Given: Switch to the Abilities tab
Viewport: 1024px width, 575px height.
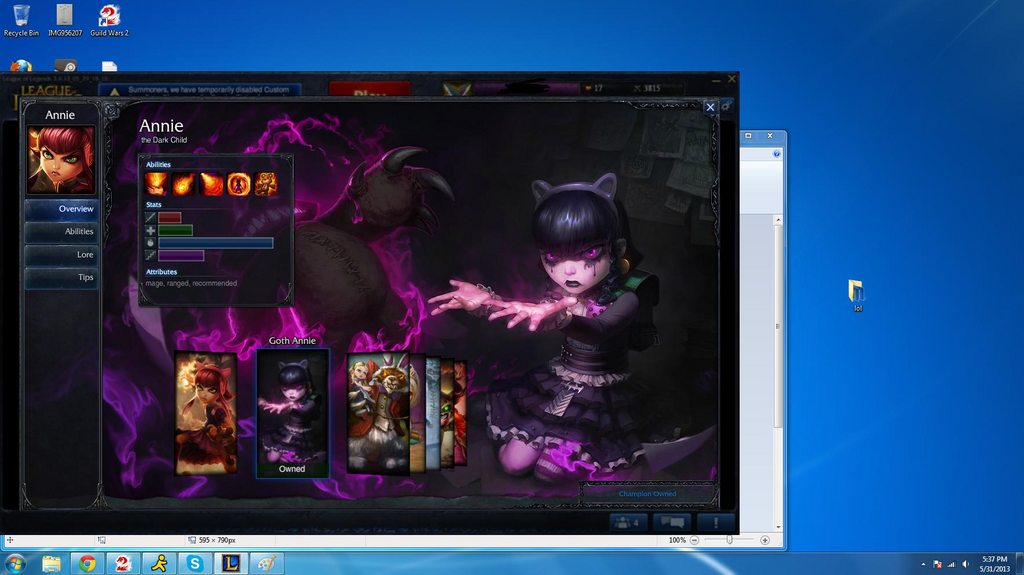Looking at the screenshot, I should pos(61,231).
